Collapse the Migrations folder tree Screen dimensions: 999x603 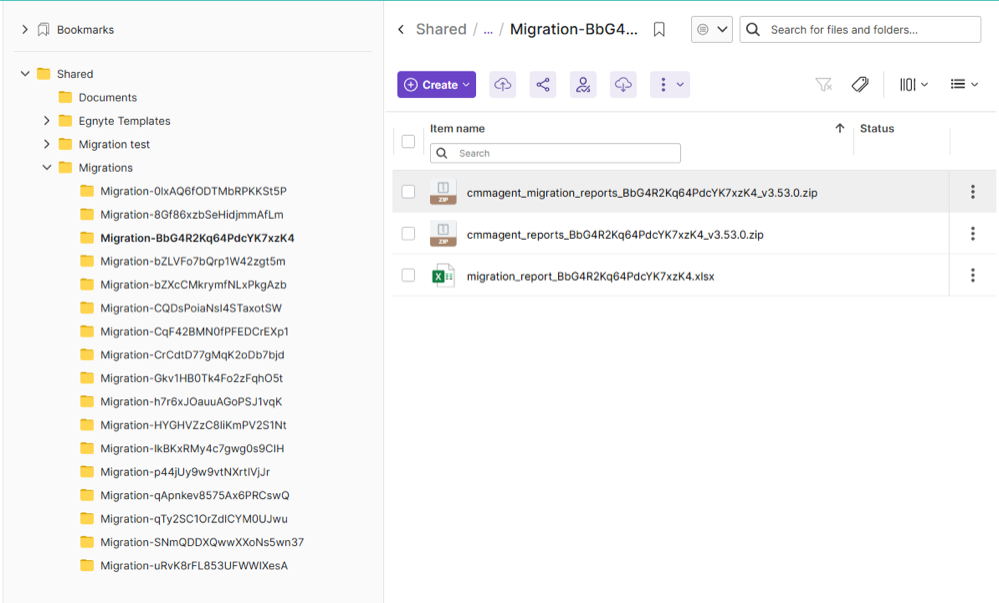tap(47, 167)
